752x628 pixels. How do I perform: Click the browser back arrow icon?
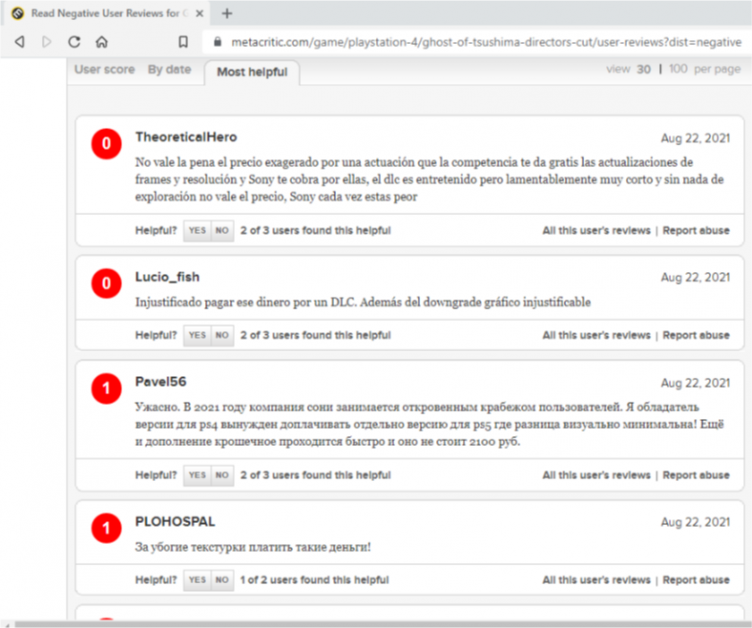tap(19, 42)
